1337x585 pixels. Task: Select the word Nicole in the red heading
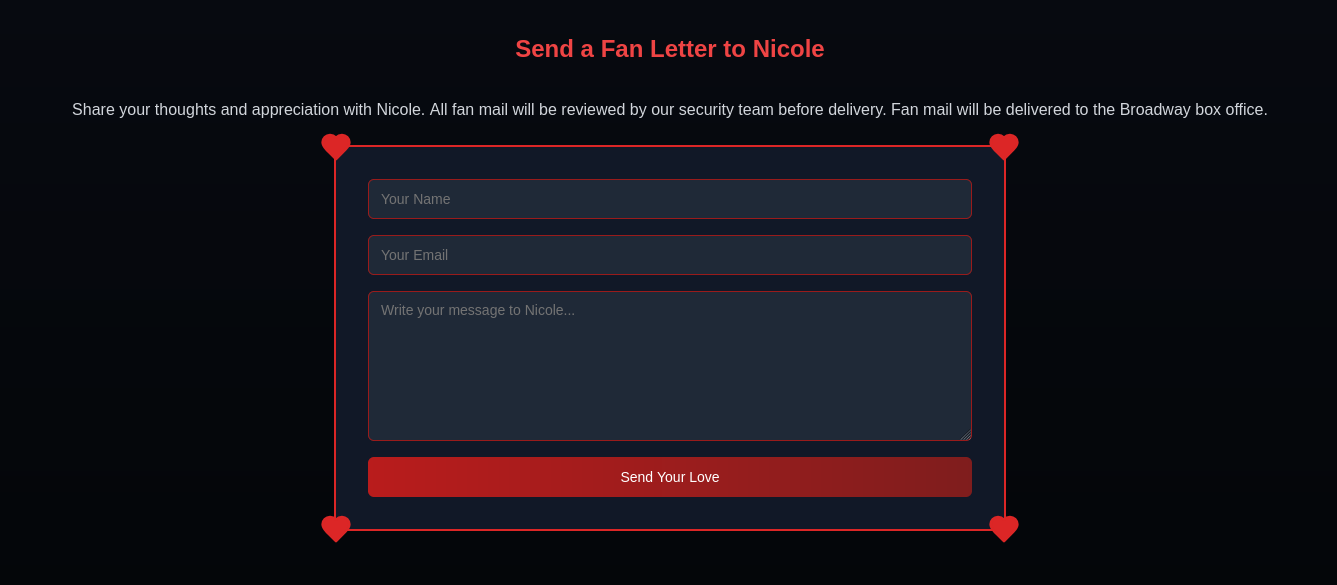(788, 49)
